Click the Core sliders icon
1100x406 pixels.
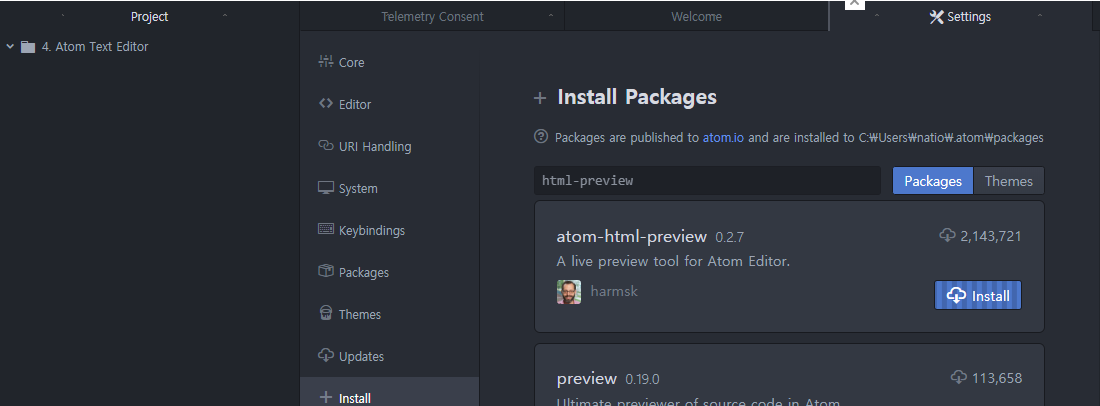326,62
